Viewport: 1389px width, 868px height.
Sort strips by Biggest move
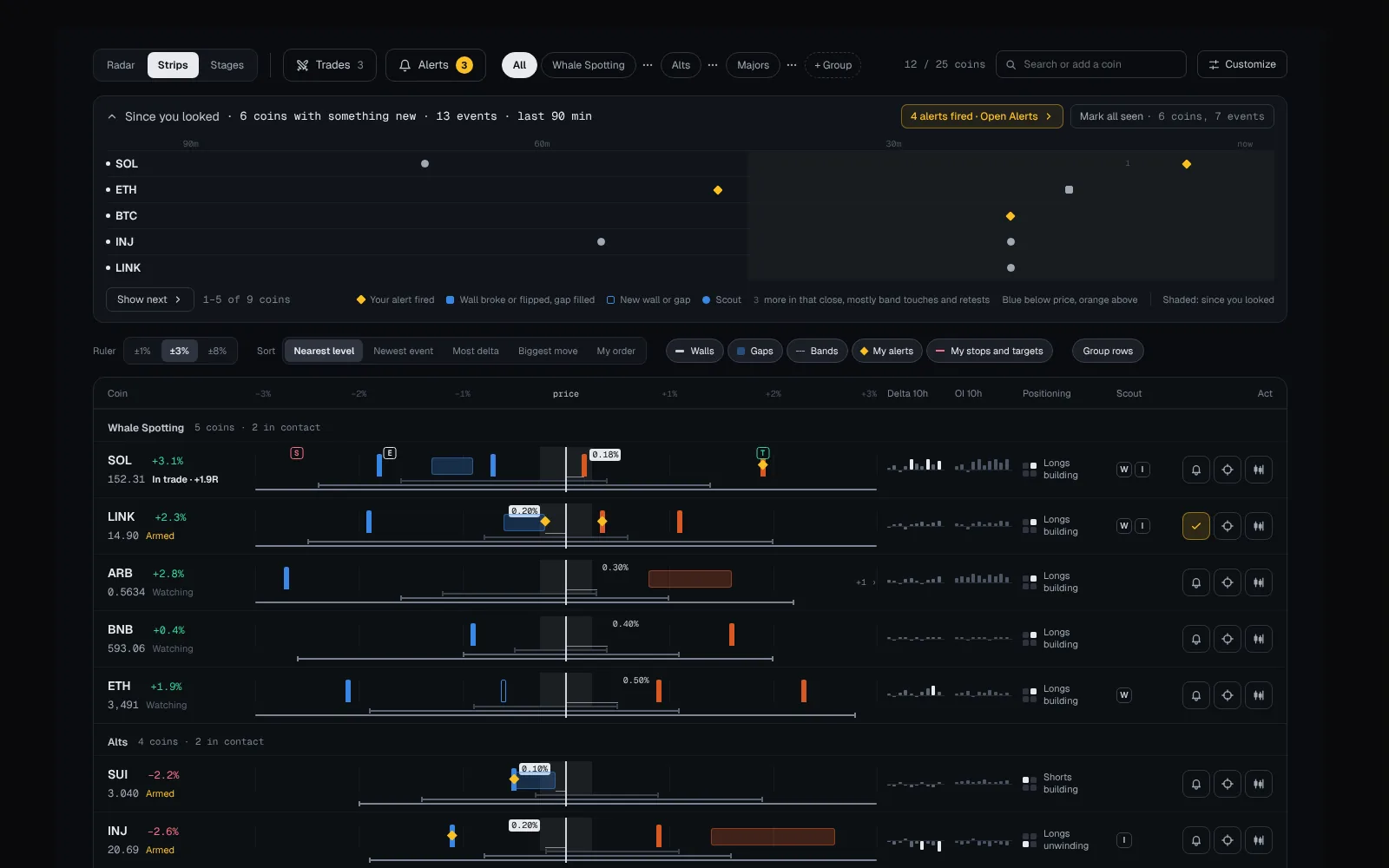pos(548,351)
